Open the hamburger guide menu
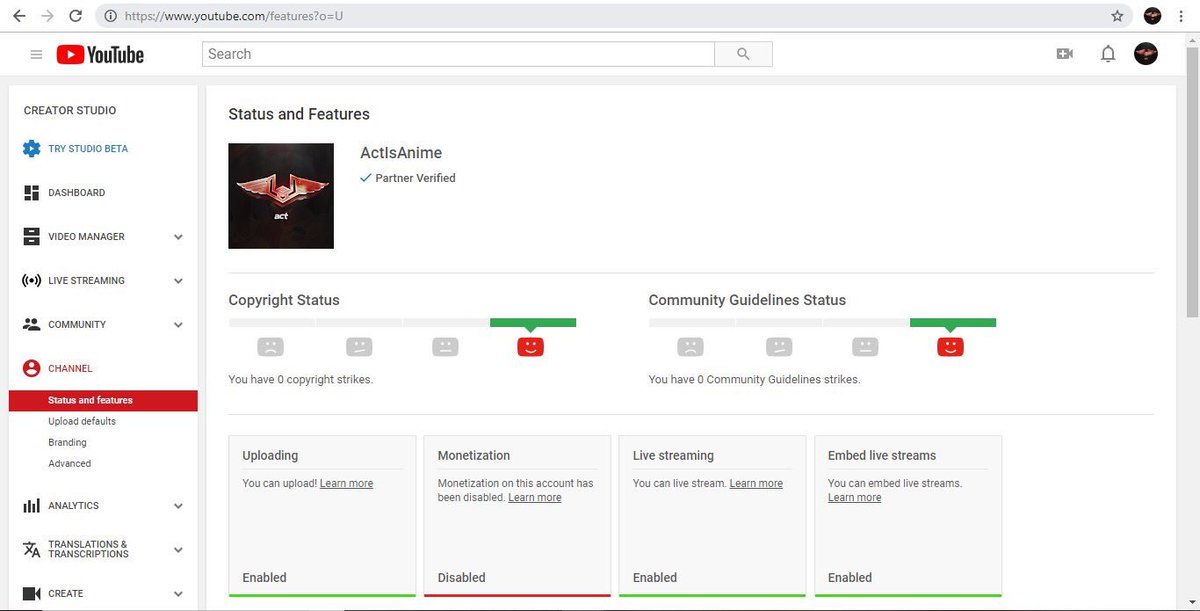This screenshot has height=611, width=1200. (37, 54)
